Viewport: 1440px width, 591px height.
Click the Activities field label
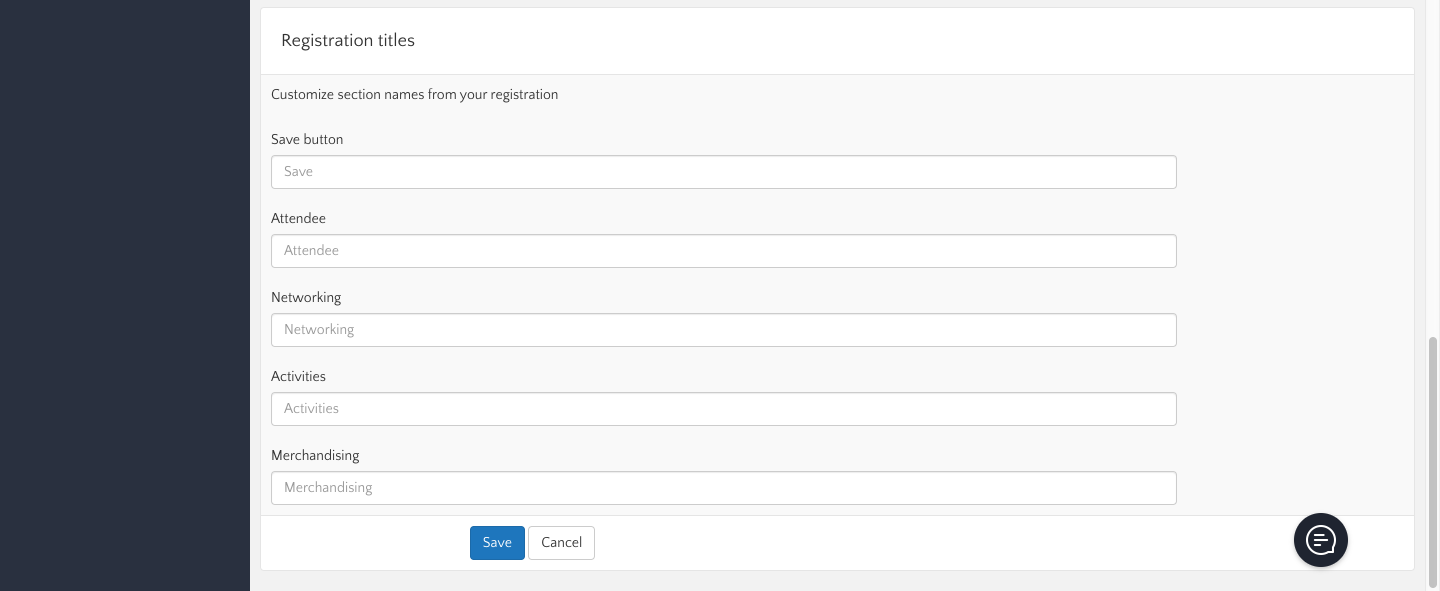298,377
